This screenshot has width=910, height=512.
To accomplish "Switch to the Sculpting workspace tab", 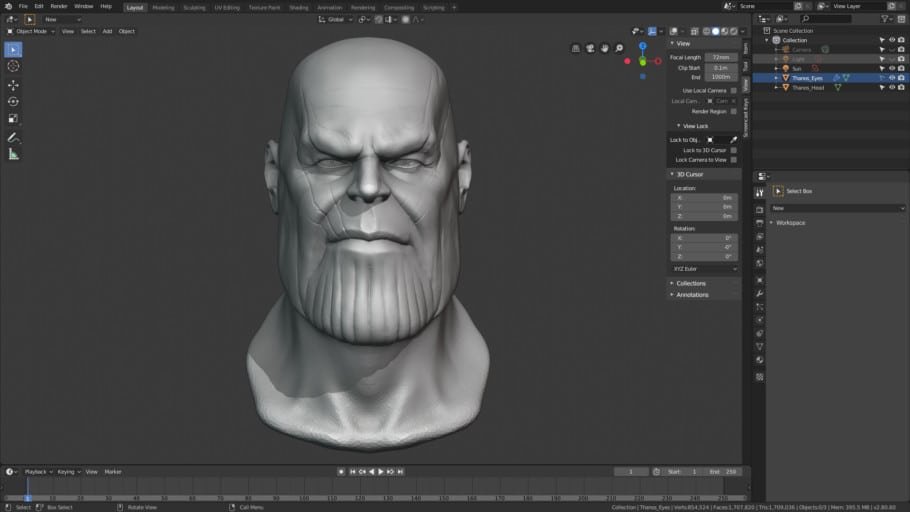I will [194, 8].
